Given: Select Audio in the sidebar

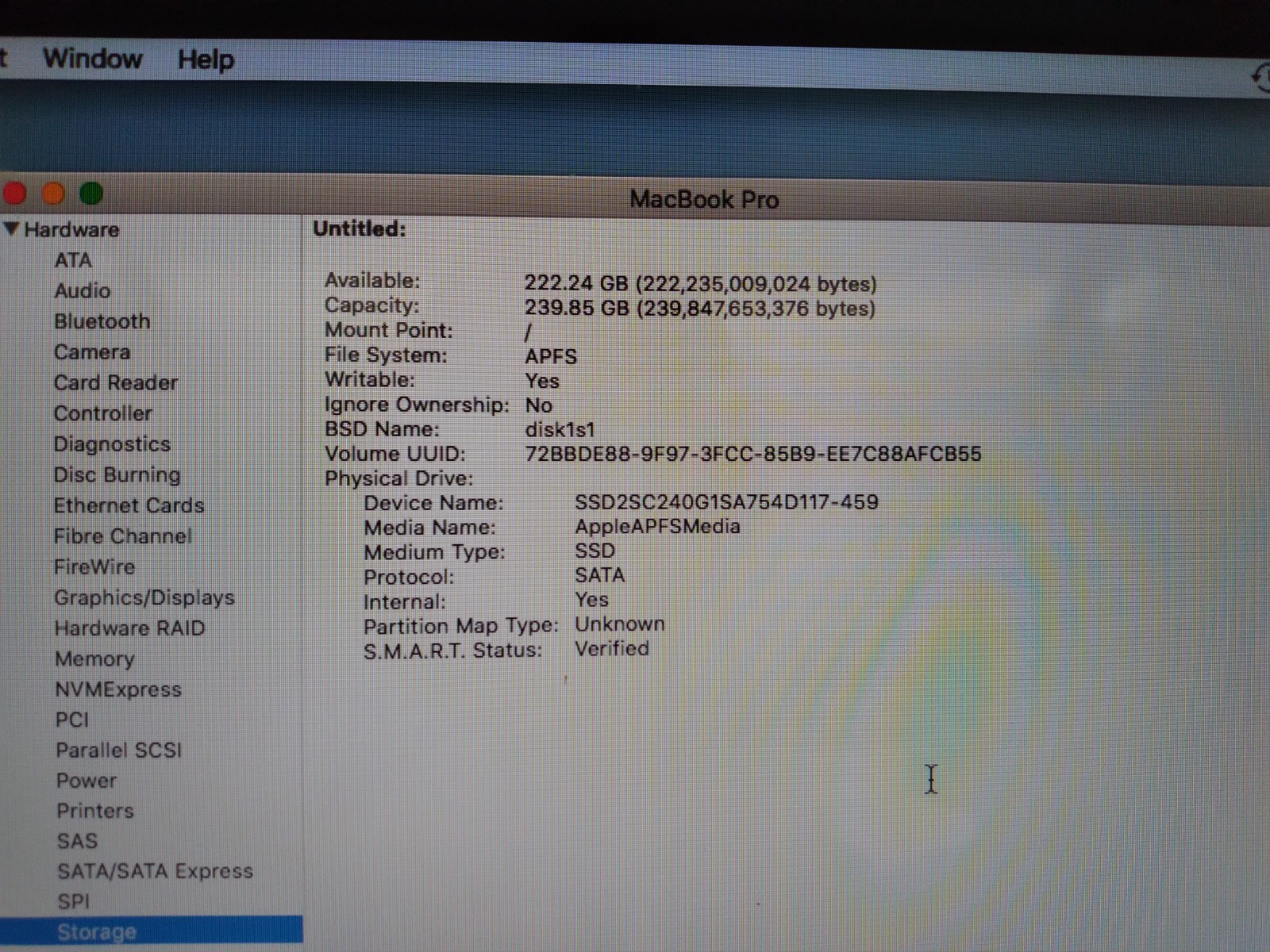Looking at the screenshot, I should 83,290.
